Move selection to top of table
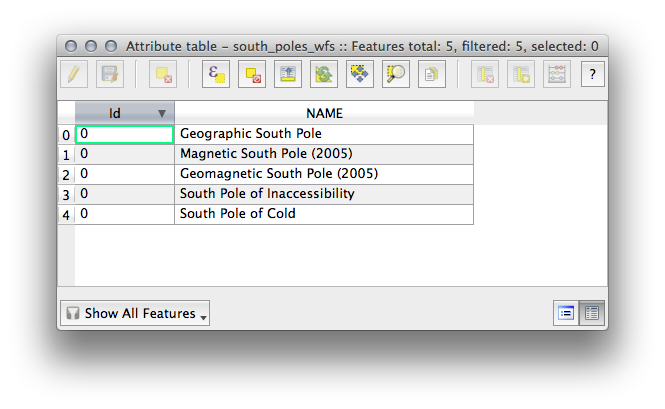This screenshot has height=409, width=665. click(x=287, y=74)
